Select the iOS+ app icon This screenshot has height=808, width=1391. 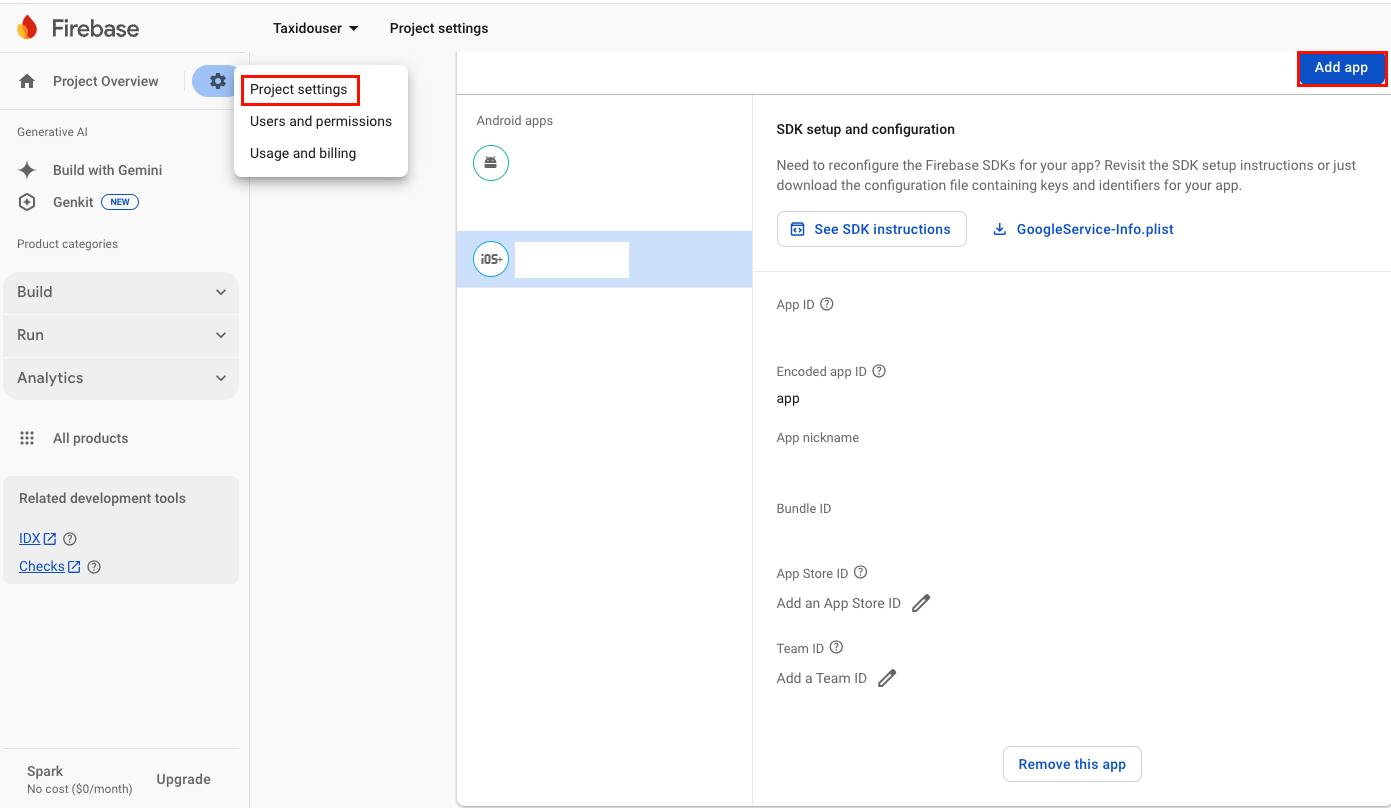tap(491, 260)
